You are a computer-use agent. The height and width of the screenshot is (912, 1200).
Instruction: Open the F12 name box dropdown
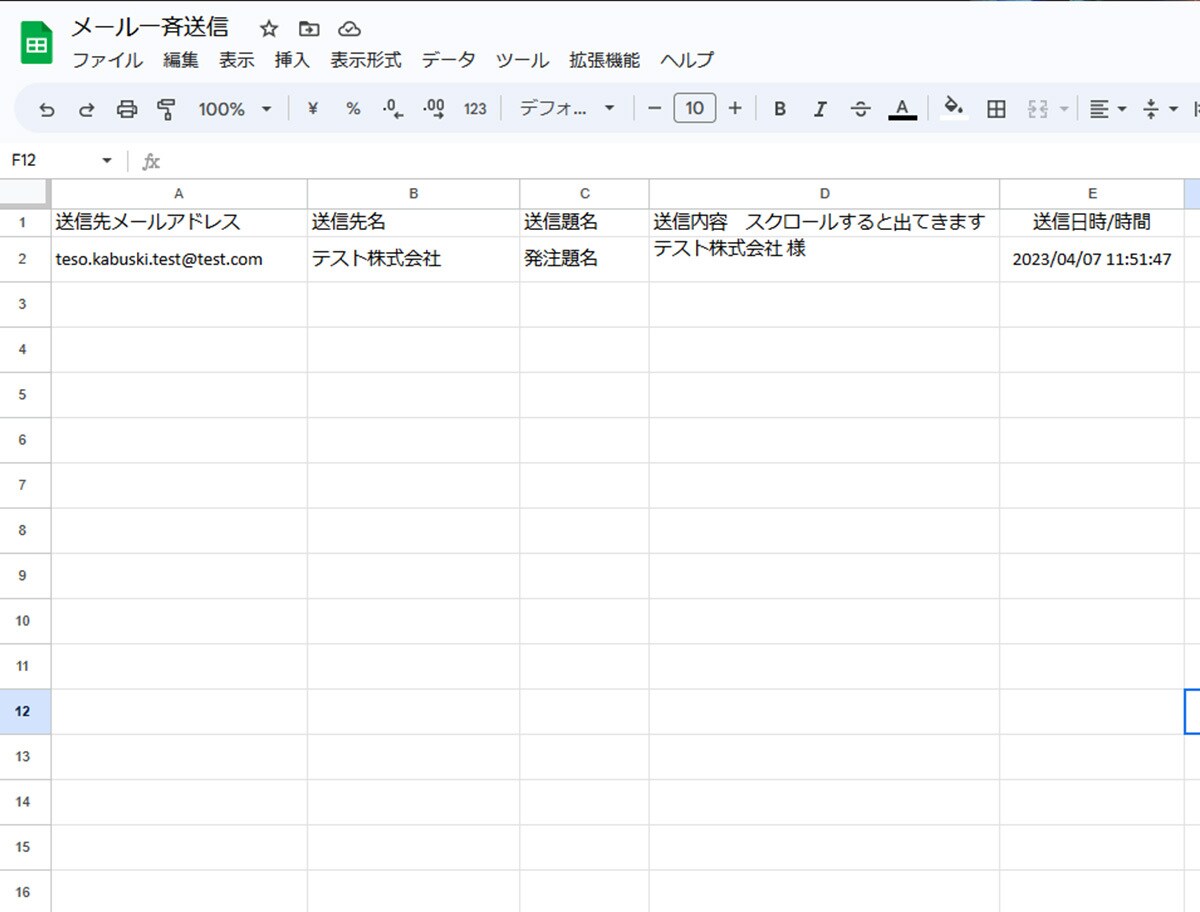pos(107,161)
